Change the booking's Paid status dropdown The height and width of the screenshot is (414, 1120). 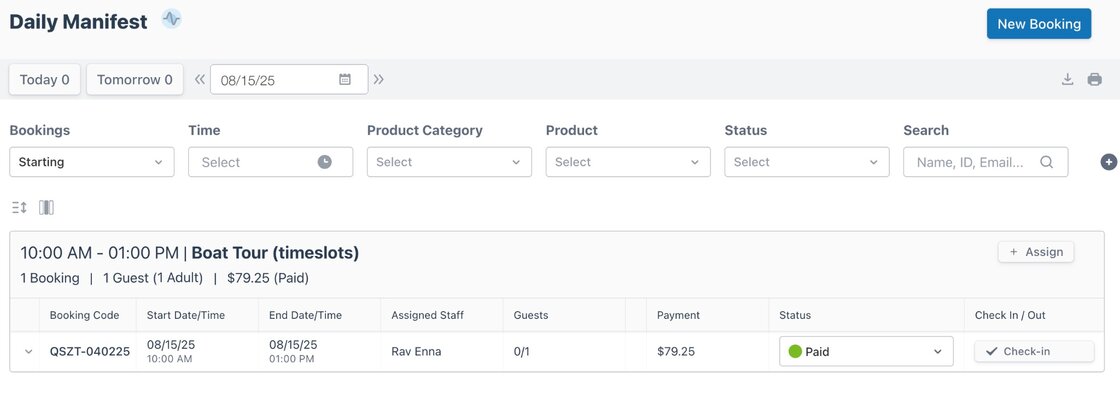866,352
